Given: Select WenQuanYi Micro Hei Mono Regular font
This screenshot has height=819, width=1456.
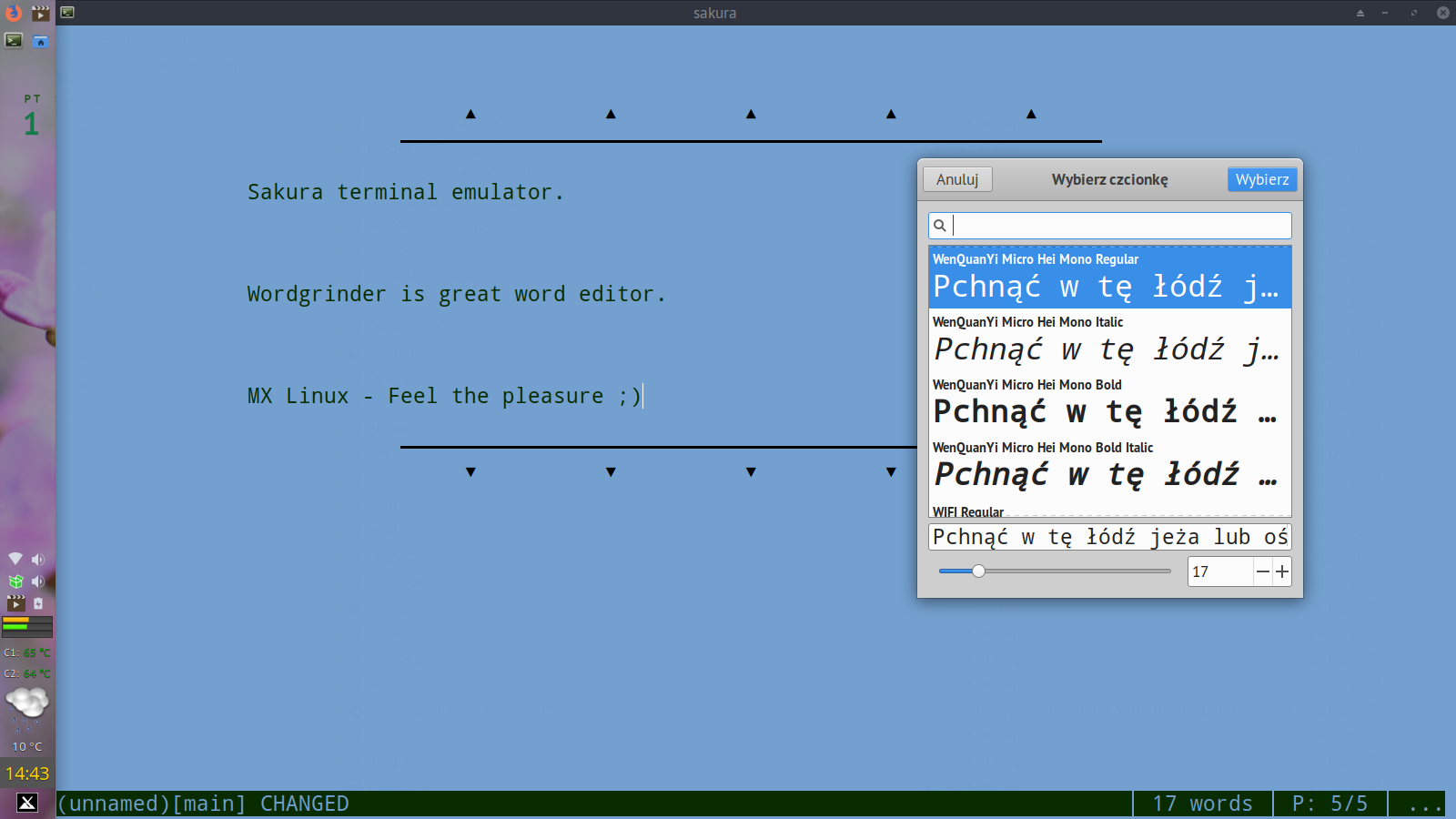Looking at the screenshot, I should (1110, 278).
